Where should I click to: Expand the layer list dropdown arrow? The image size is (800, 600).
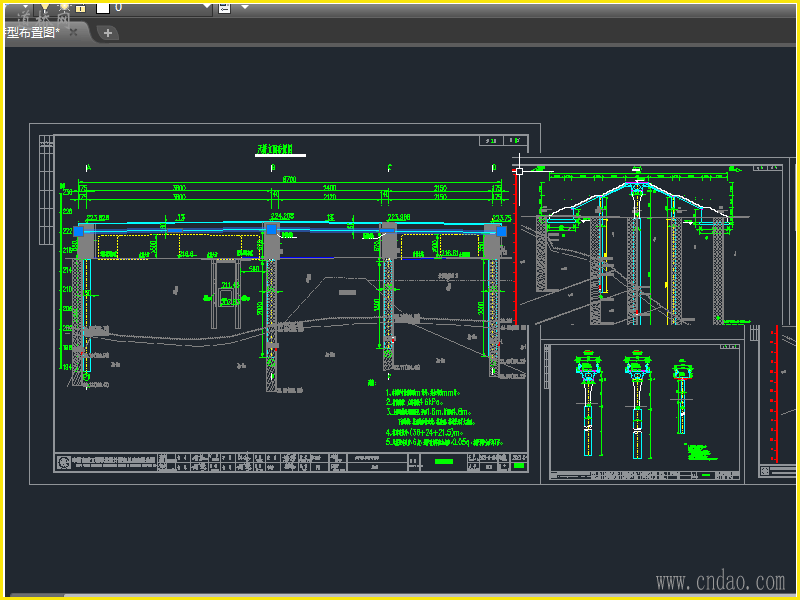[206, 7]
